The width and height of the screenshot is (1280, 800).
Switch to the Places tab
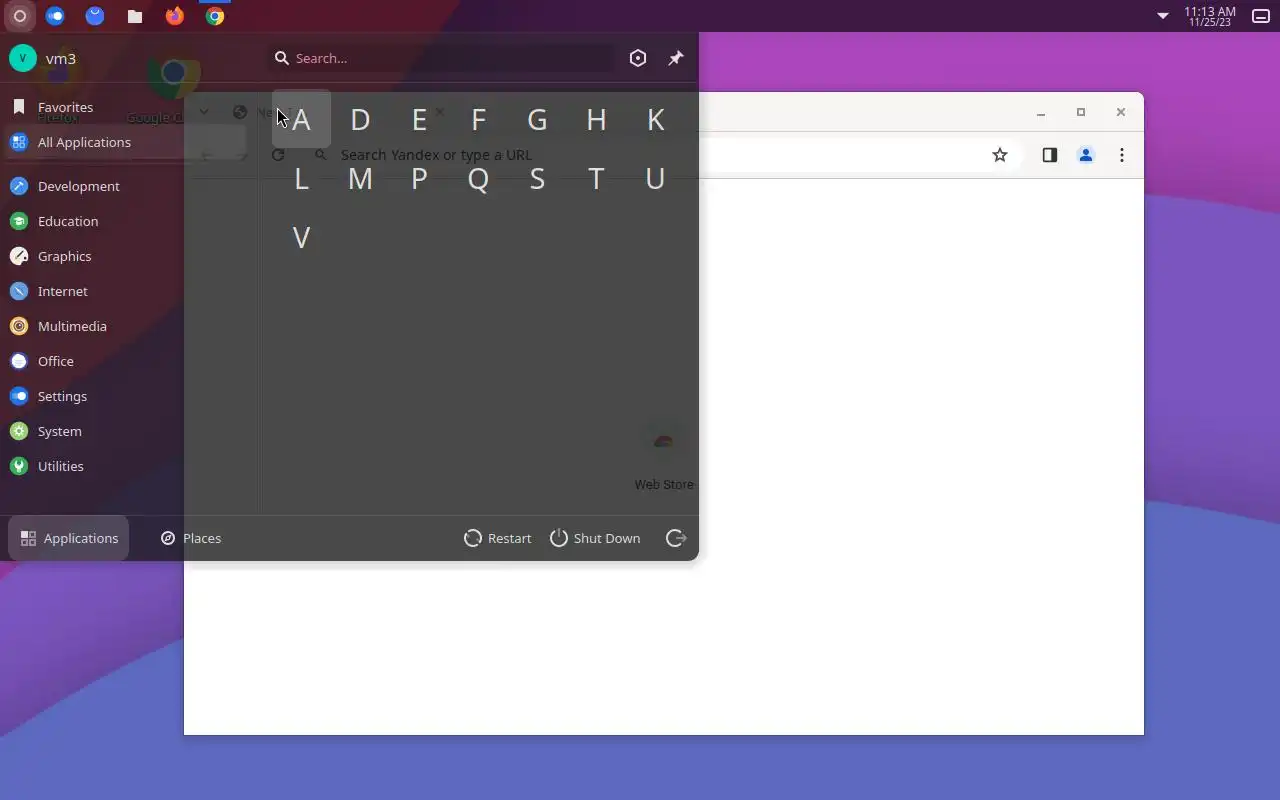point(191,538)
